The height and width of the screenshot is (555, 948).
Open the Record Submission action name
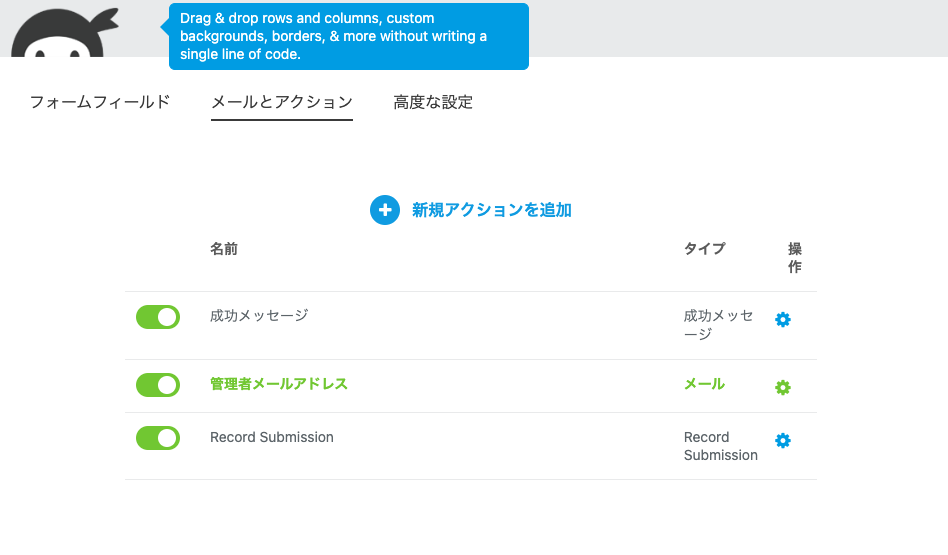272,437
